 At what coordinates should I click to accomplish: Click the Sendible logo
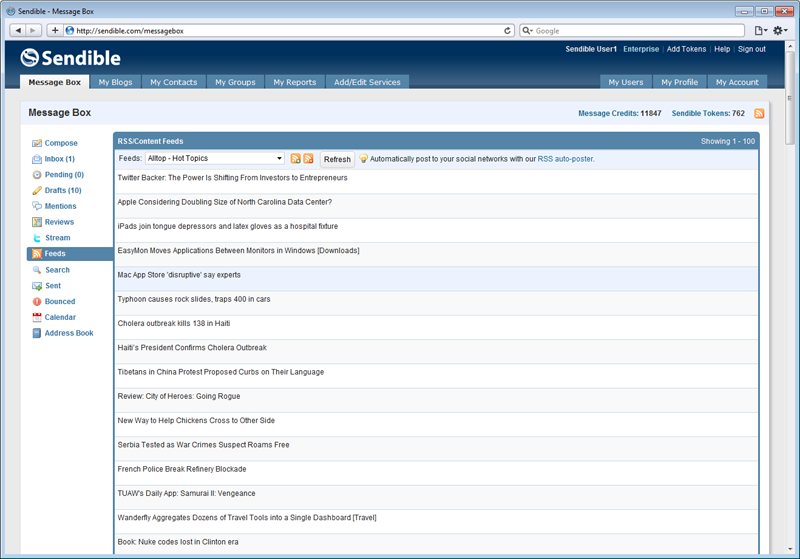(70, 58)
